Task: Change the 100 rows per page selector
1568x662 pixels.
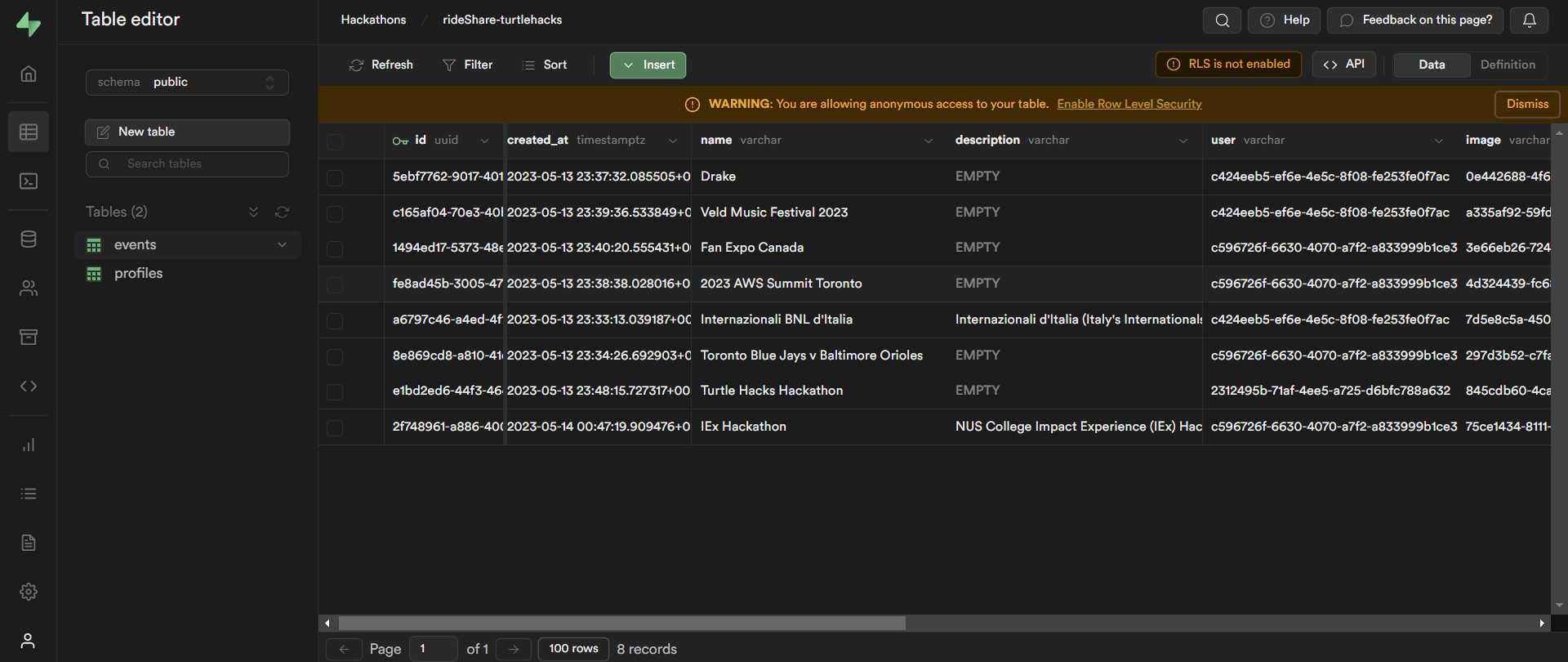Action: point(573,649)
